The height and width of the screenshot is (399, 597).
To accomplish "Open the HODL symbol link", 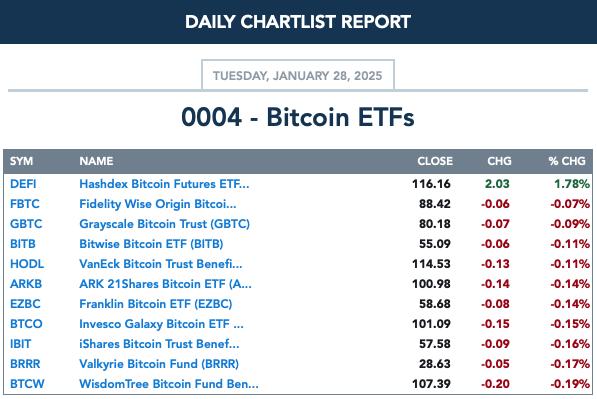I will pyautogui.click(x=27, y=264).
